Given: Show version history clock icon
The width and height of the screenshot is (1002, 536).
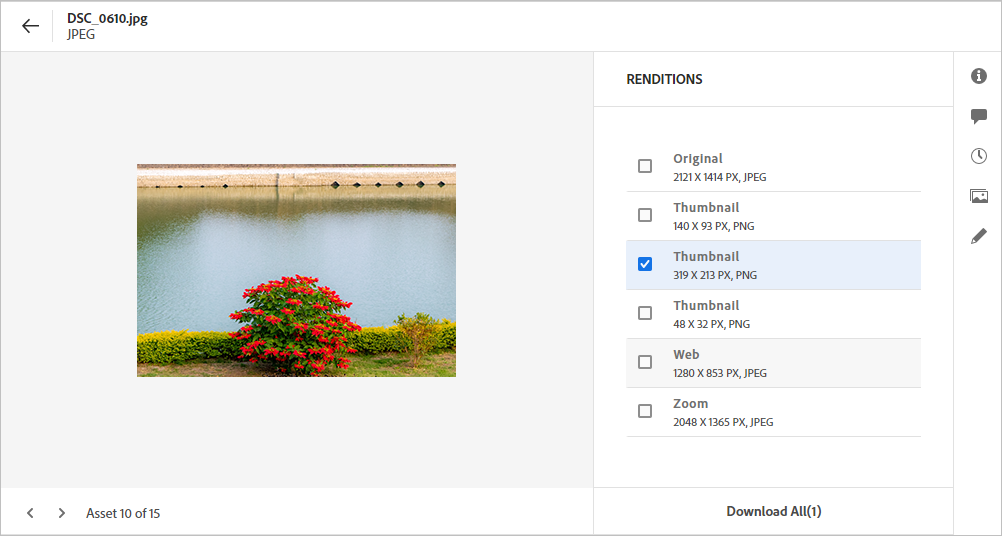Looking at the screenshot, I should point(979,156).
